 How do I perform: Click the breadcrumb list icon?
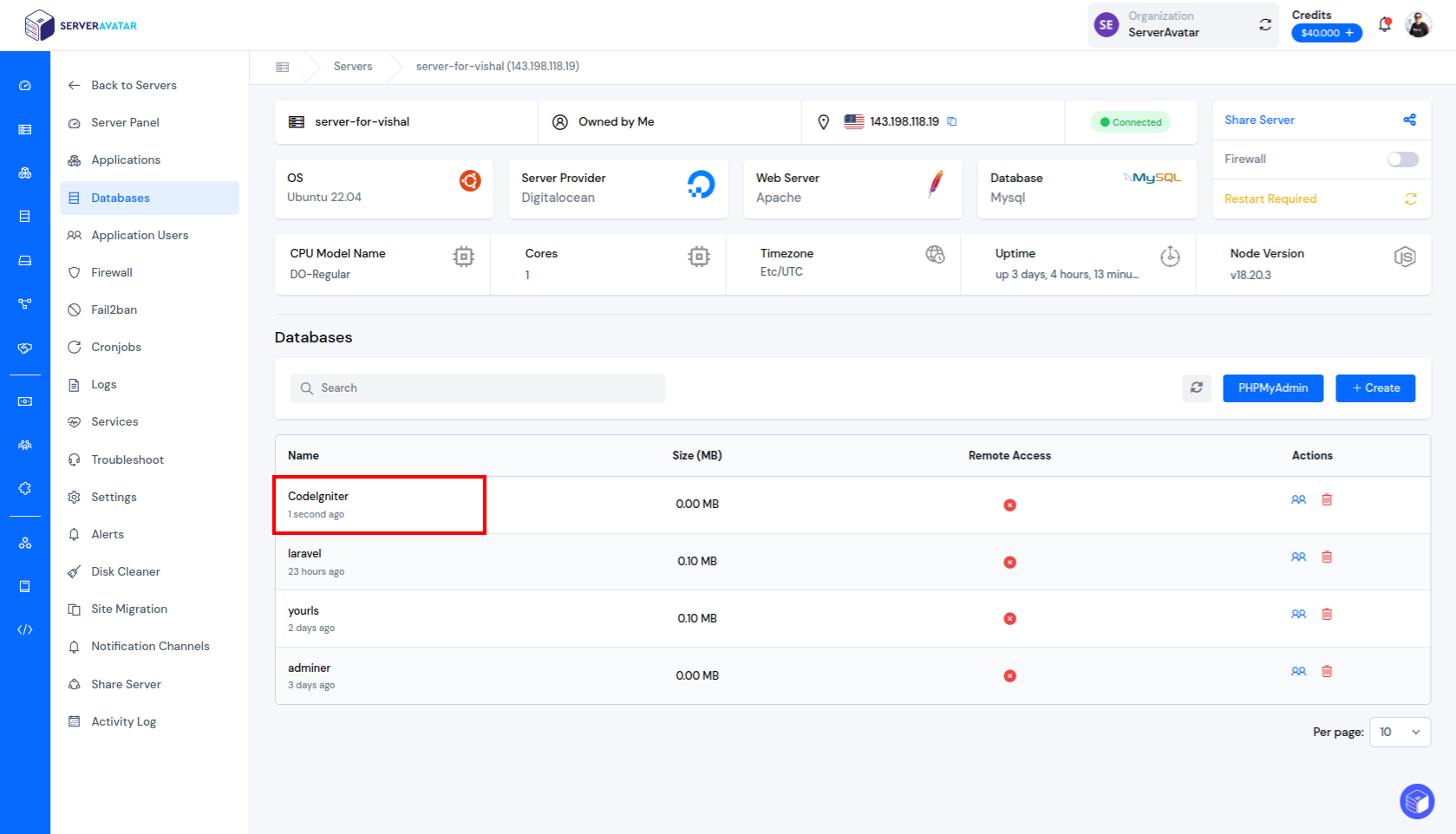pyautogui.click(x=282, y=67)
